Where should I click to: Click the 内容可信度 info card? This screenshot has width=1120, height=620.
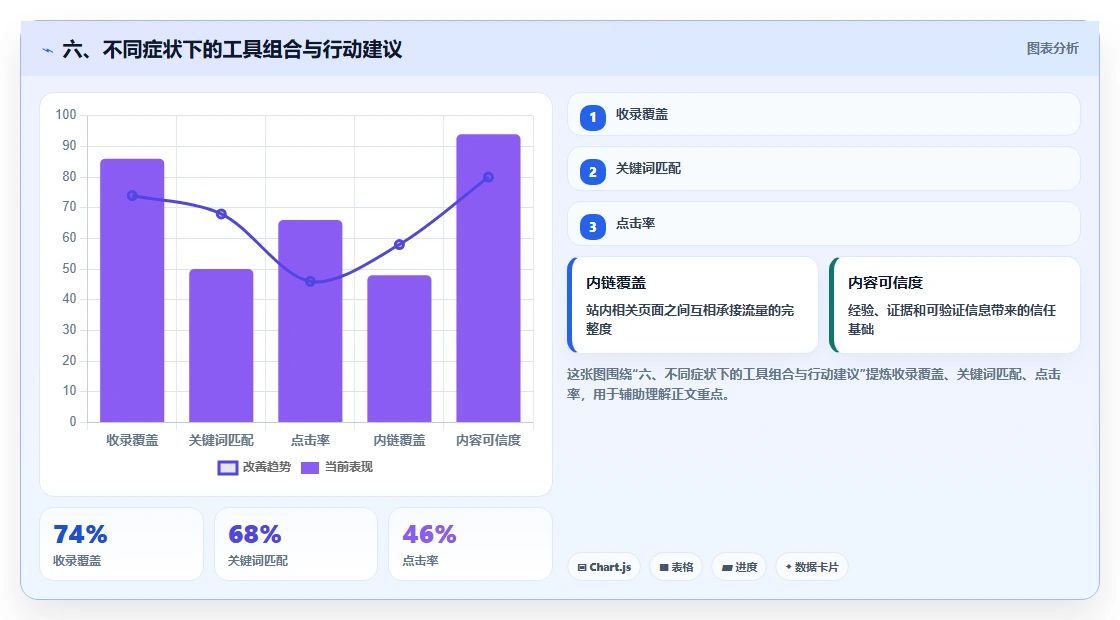(955, 305)
